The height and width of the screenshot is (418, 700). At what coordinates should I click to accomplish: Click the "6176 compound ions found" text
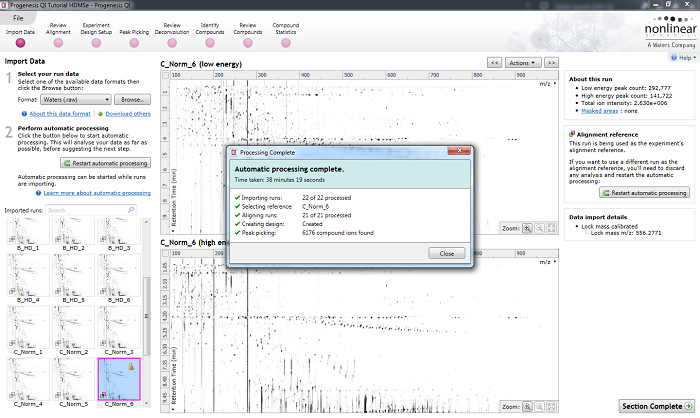[338, 233]
